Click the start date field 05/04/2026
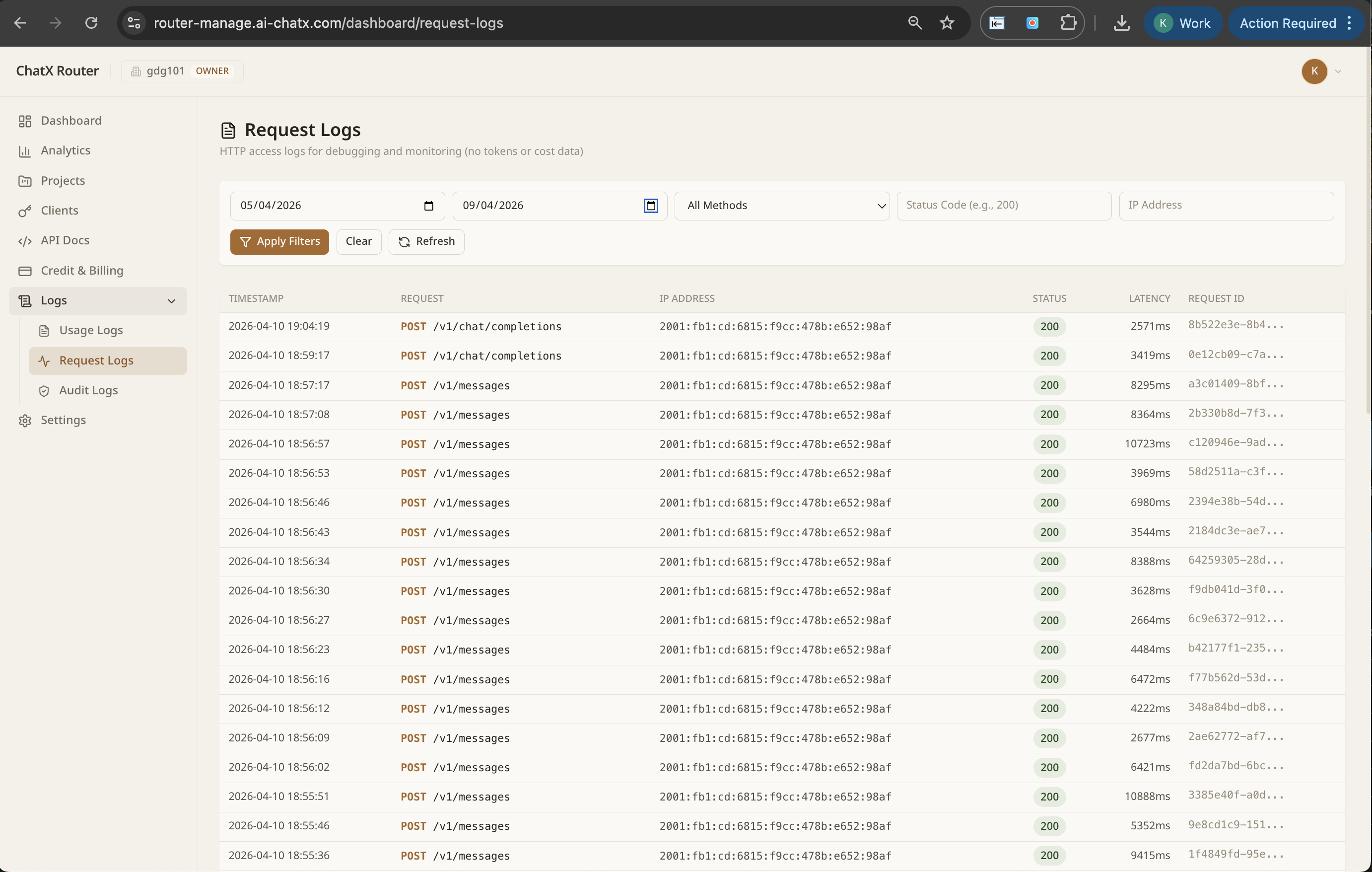Image resolution: width=1372 pixels, height=872 pixels. (338, 205)
